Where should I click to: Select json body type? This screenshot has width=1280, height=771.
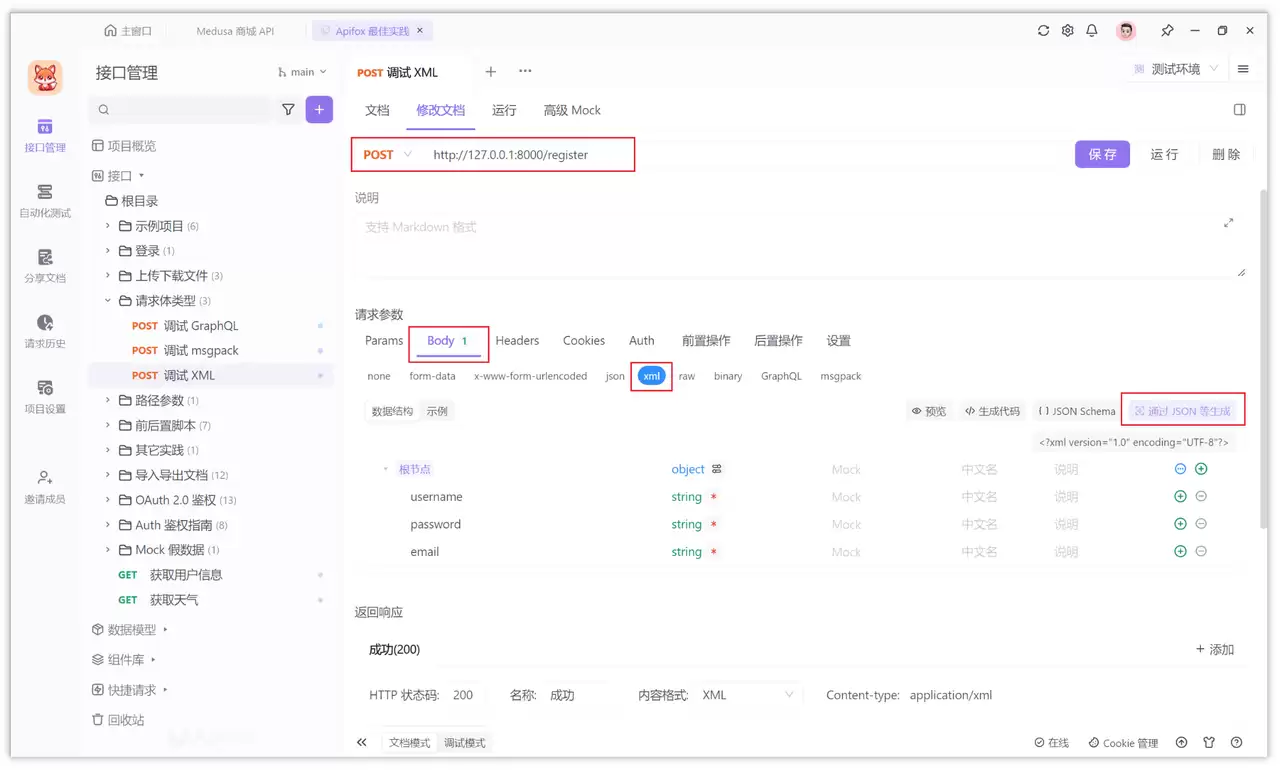615,376
